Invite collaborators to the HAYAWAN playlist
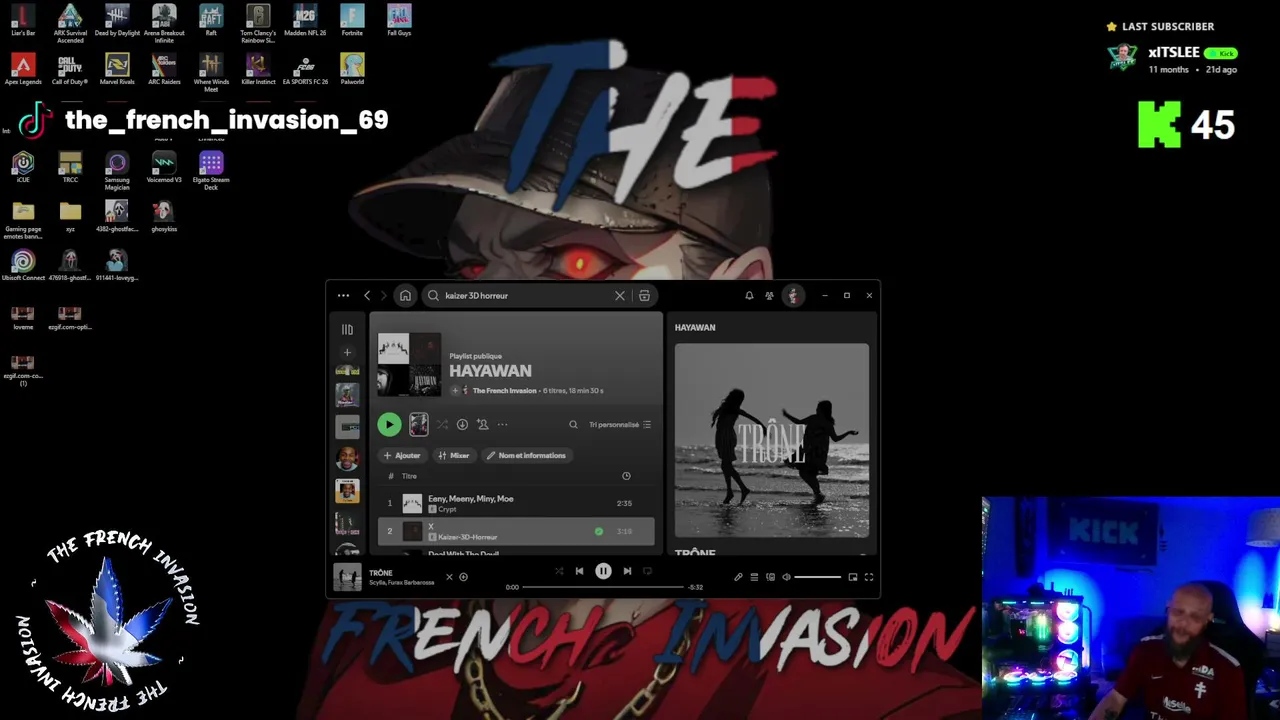This screenshot has width=1280, height=720. pos(482,425)
